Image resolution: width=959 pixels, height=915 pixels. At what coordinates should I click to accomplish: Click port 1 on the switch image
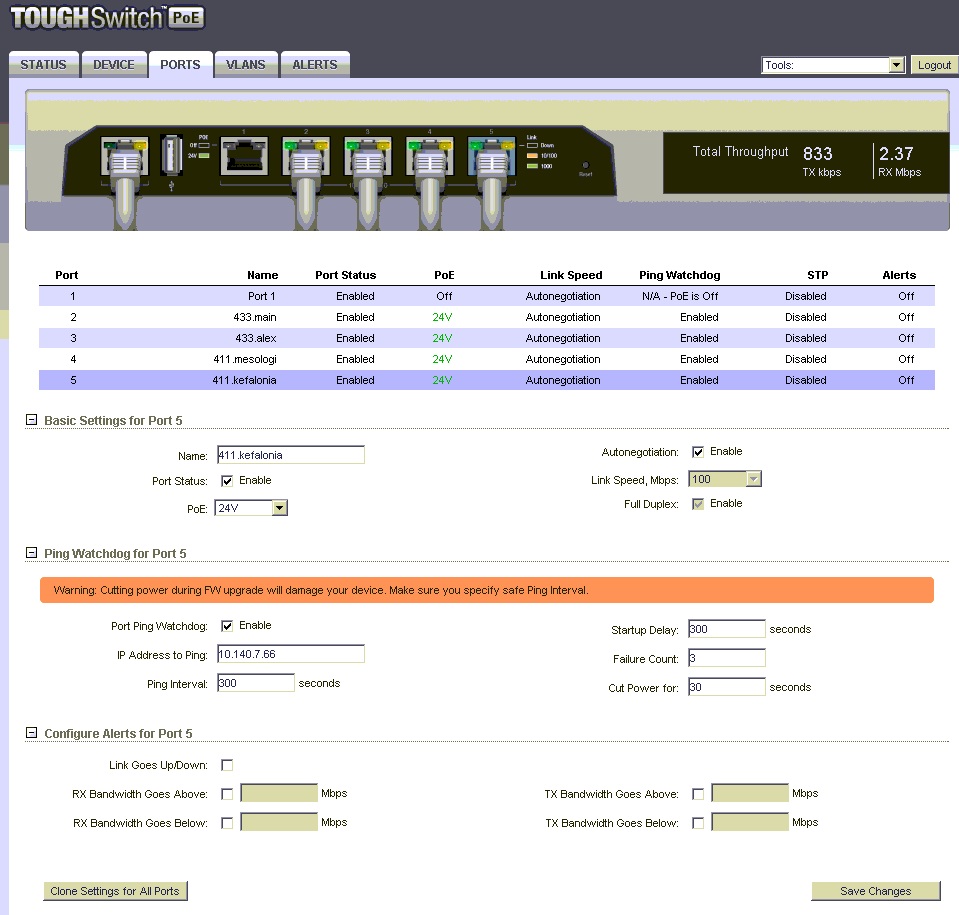[244, 155]
